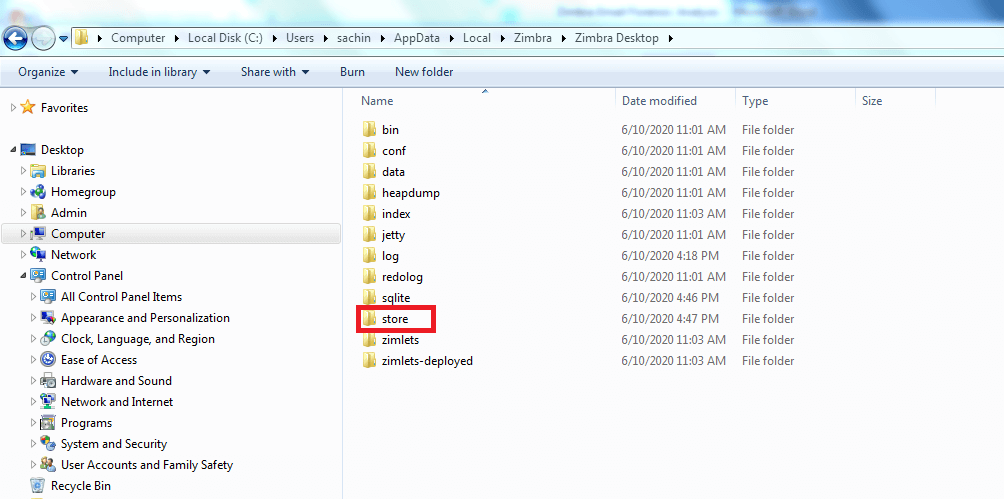This screenshot has width=1004, height=499.
Task: Click the Control Panel icon in sidebar
Action: [38, 276]
